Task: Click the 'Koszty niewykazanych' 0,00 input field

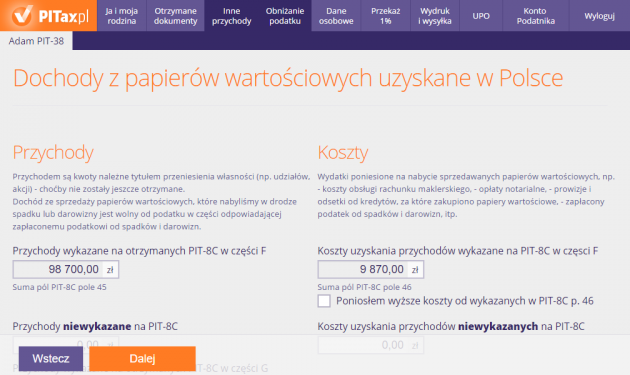Action: [x=370, y=345]
